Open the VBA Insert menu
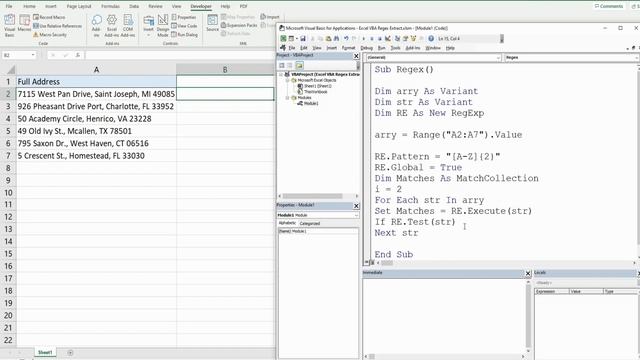 (331, 48)
